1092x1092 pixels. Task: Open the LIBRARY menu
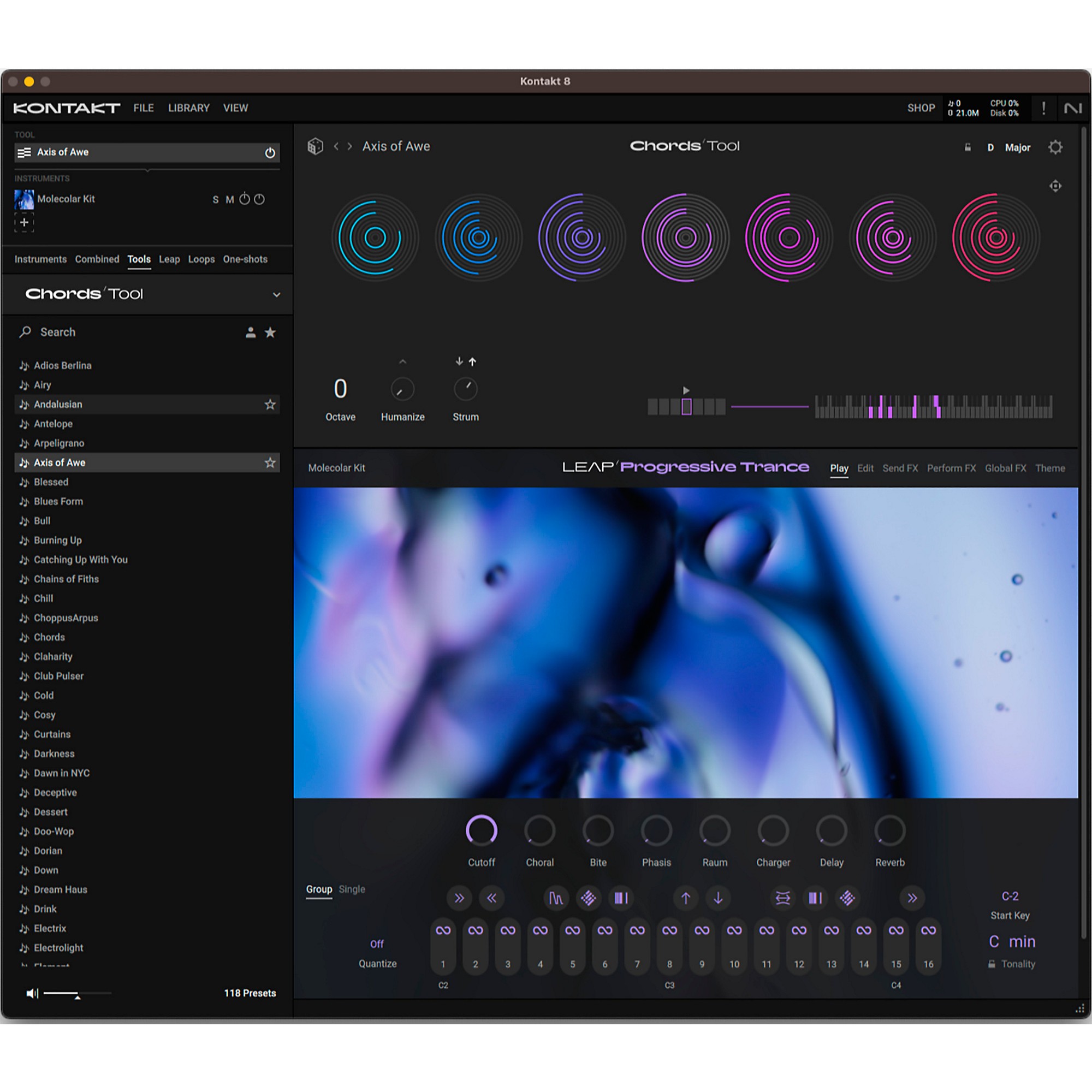coord(189,108)
